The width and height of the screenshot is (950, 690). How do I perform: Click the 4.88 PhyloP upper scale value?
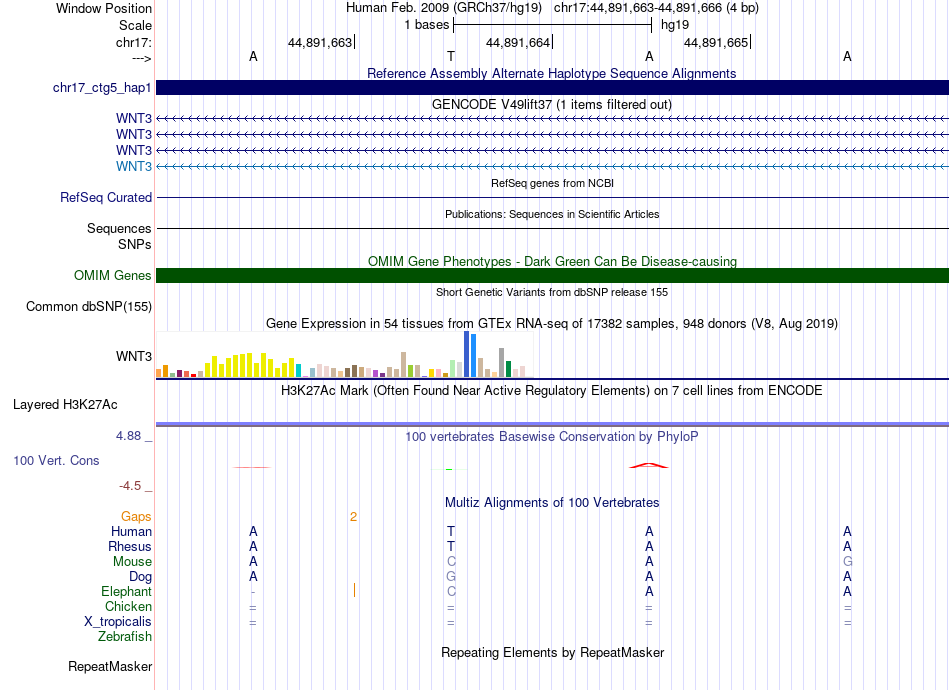point(128,436)
